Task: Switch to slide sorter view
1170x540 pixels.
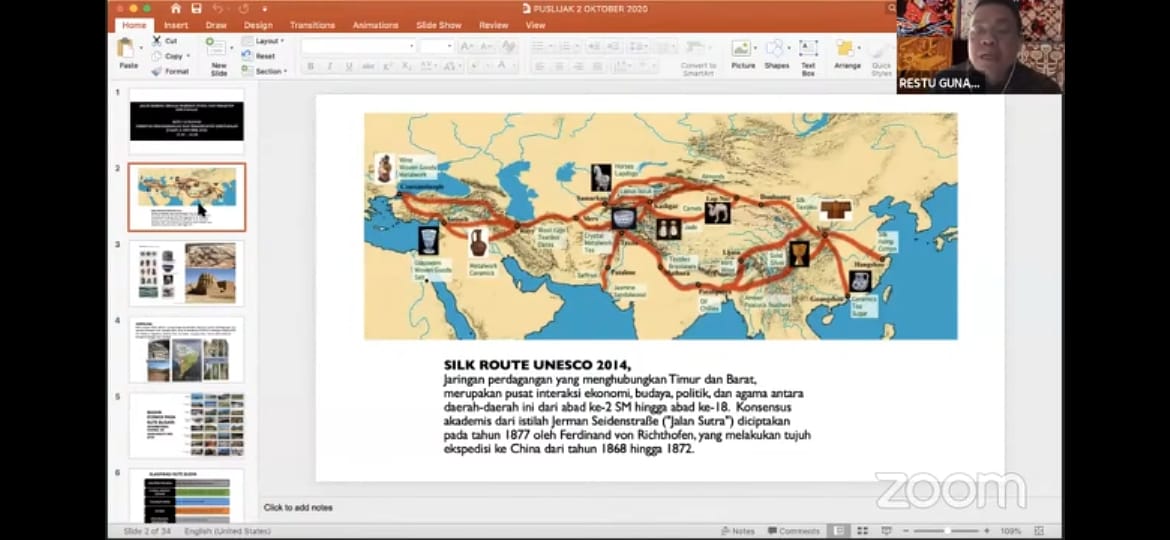Action: [x=862, y=531]
